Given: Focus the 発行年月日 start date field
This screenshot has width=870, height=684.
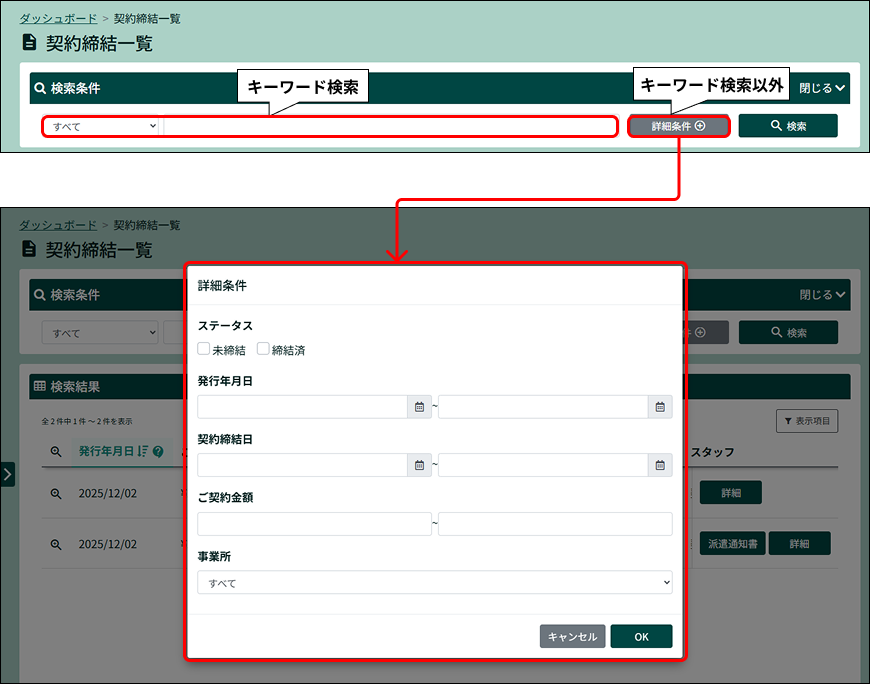Looking at the screenshot, I should (x=302, y=407).
